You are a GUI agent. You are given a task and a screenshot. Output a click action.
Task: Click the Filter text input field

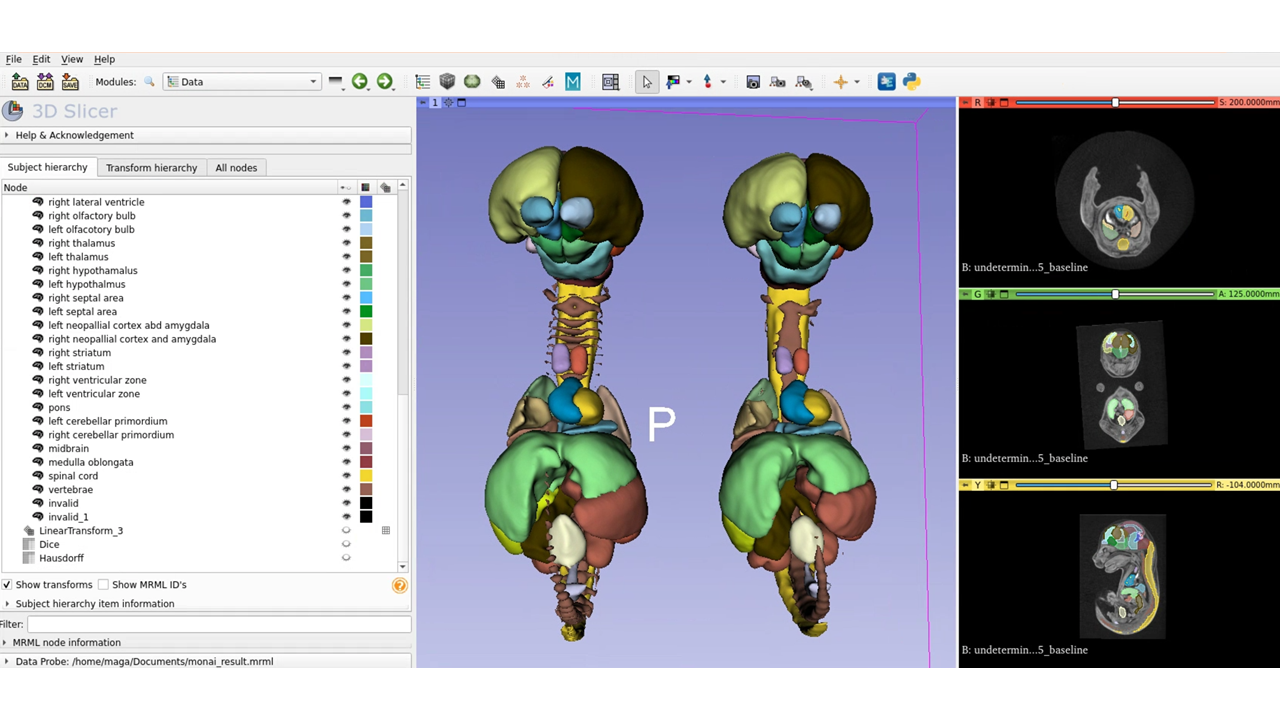(x=218, y=624)
